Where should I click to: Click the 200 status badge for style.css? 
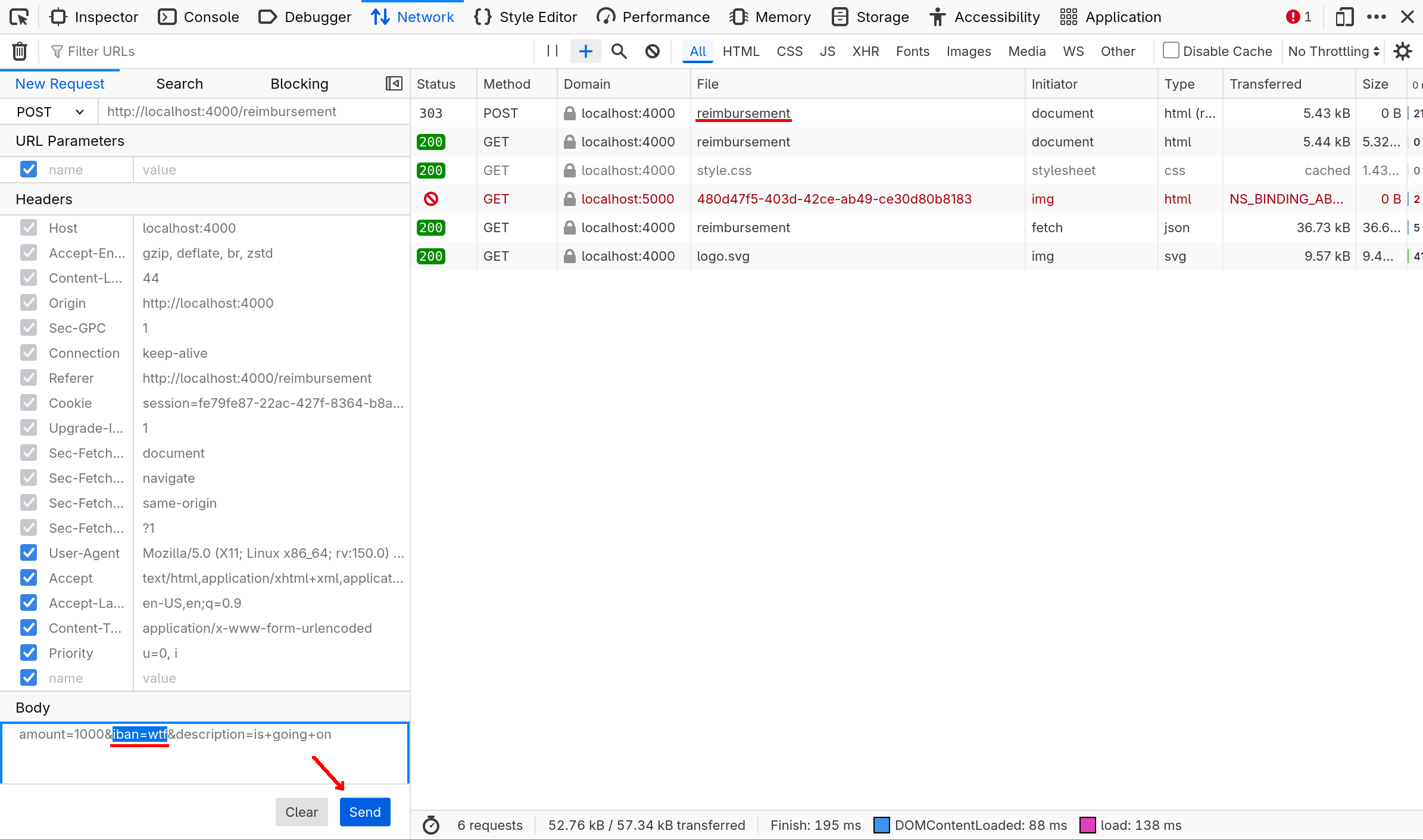coord(431,170)
